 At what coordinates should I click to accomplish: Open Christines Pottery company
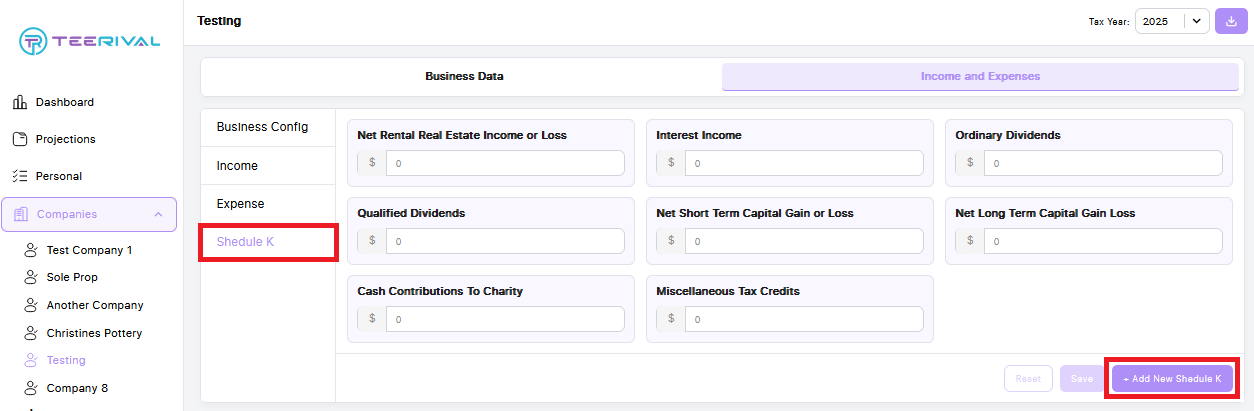pos(94,333)
